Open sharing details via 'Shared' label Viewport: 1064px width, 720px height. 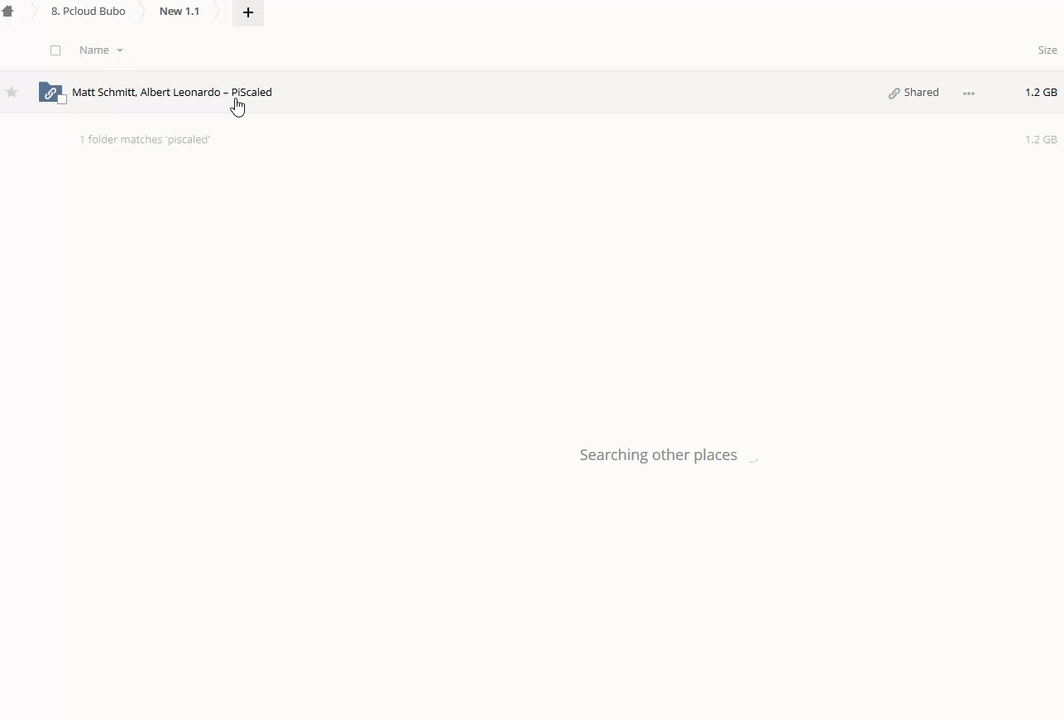[x=921, y=92]
